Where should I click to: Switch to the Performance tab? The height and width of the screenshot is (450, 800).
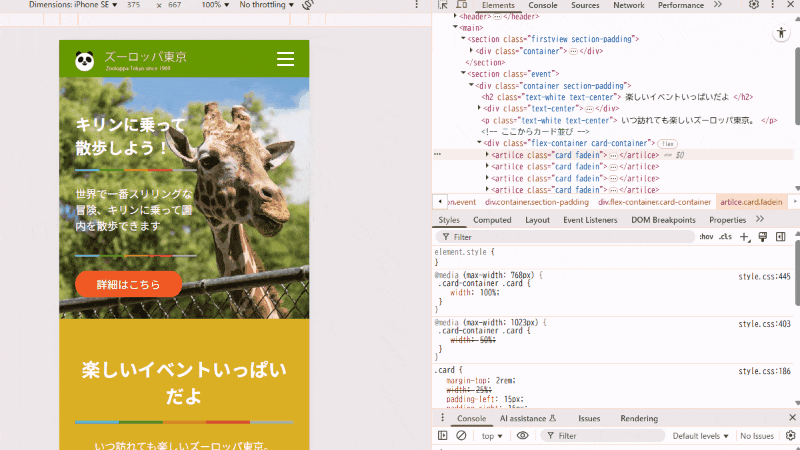pos(681,5)
